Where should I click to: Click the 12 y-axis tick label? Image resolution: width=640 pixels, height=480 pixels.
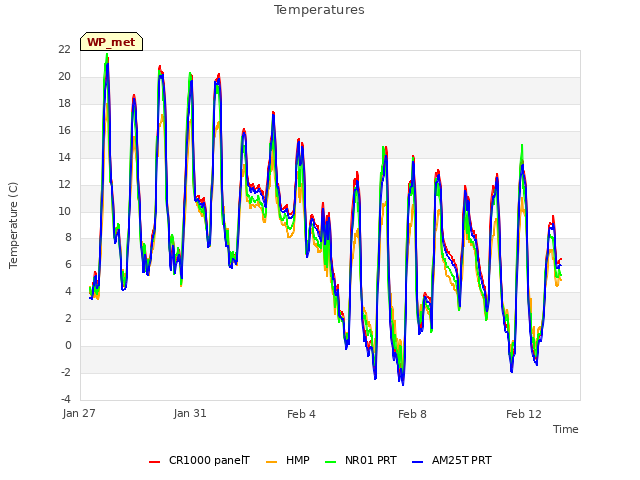coord(64,184)
